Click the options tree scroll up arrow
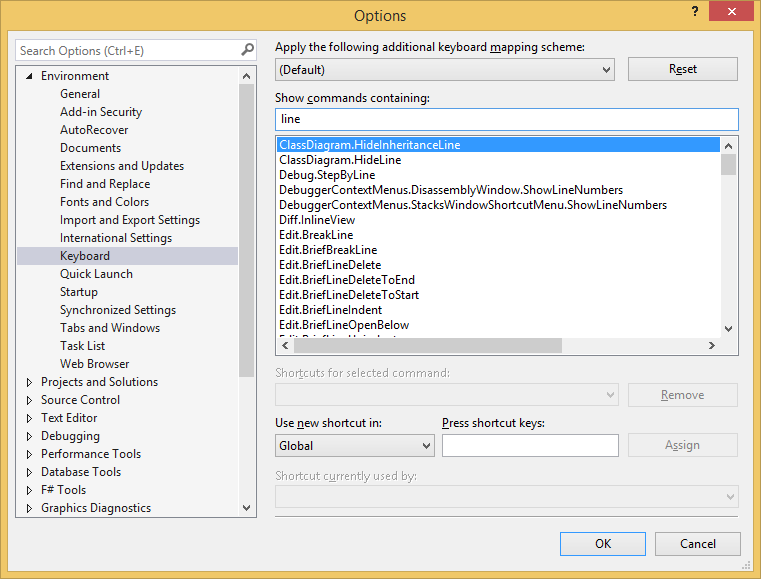 pos(247,76)
